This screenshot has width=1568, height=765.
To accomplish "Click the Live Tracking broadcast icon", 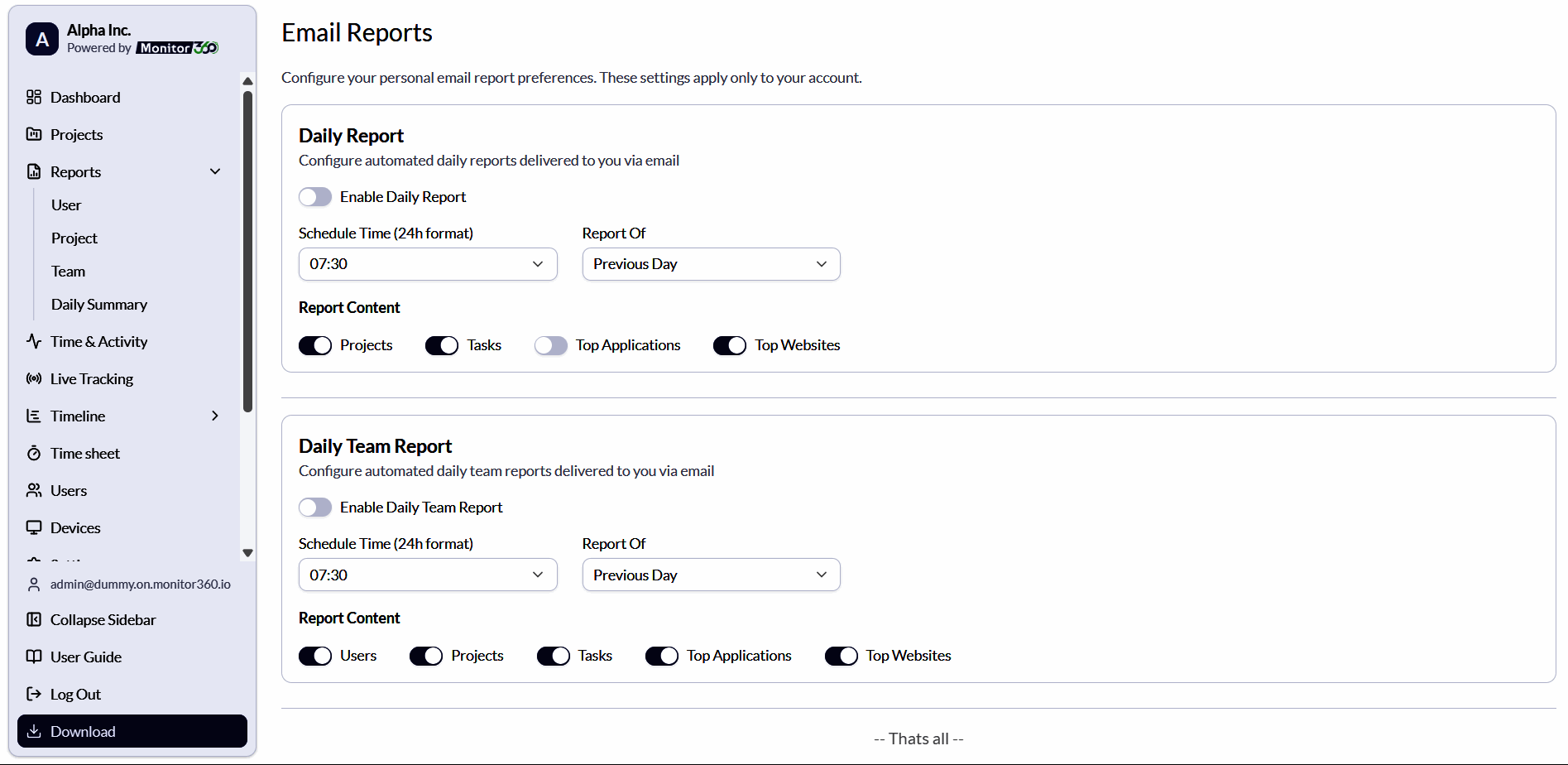I will coord(34,378).
